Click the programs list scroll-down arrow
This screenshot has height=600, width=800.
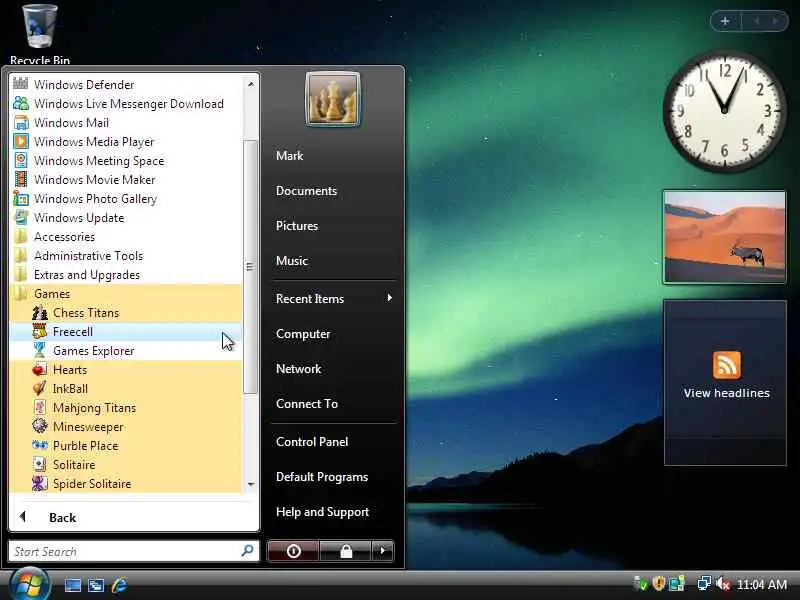[251, 484]
